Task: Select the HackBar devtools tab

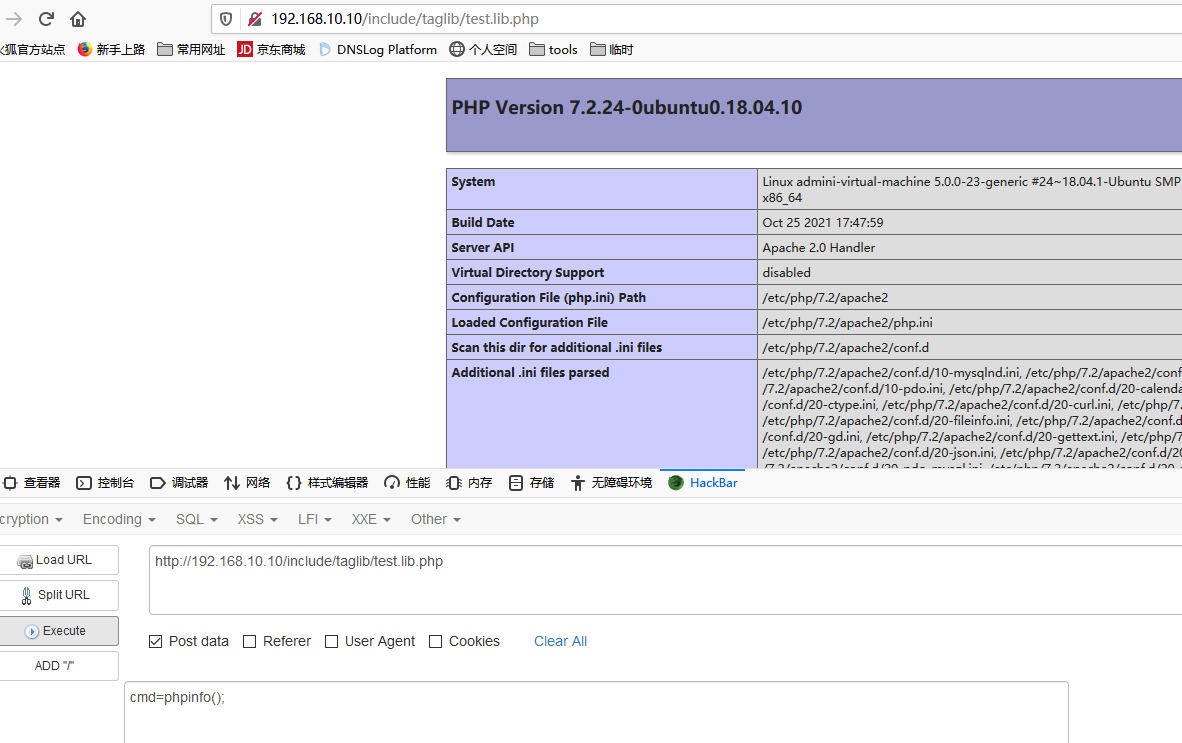Action: pos(703,483)
